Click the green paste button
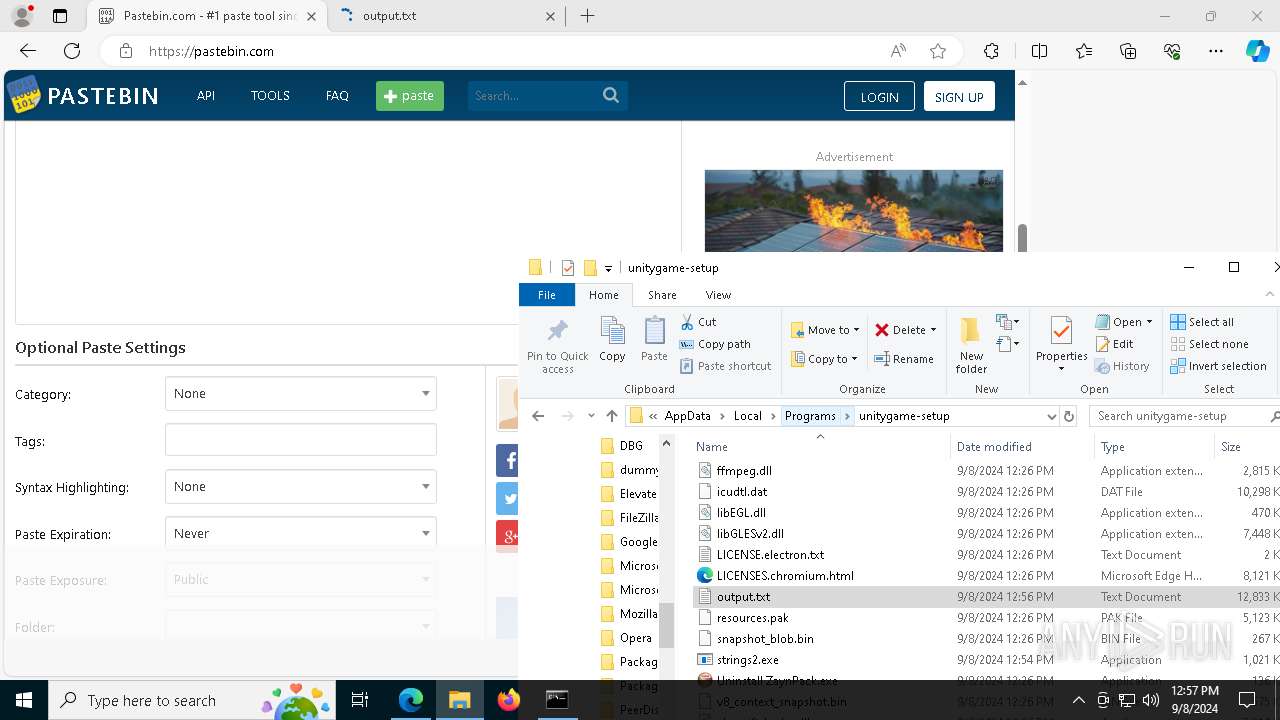This screenshot has width=1280, height=720. coord(410,96)
